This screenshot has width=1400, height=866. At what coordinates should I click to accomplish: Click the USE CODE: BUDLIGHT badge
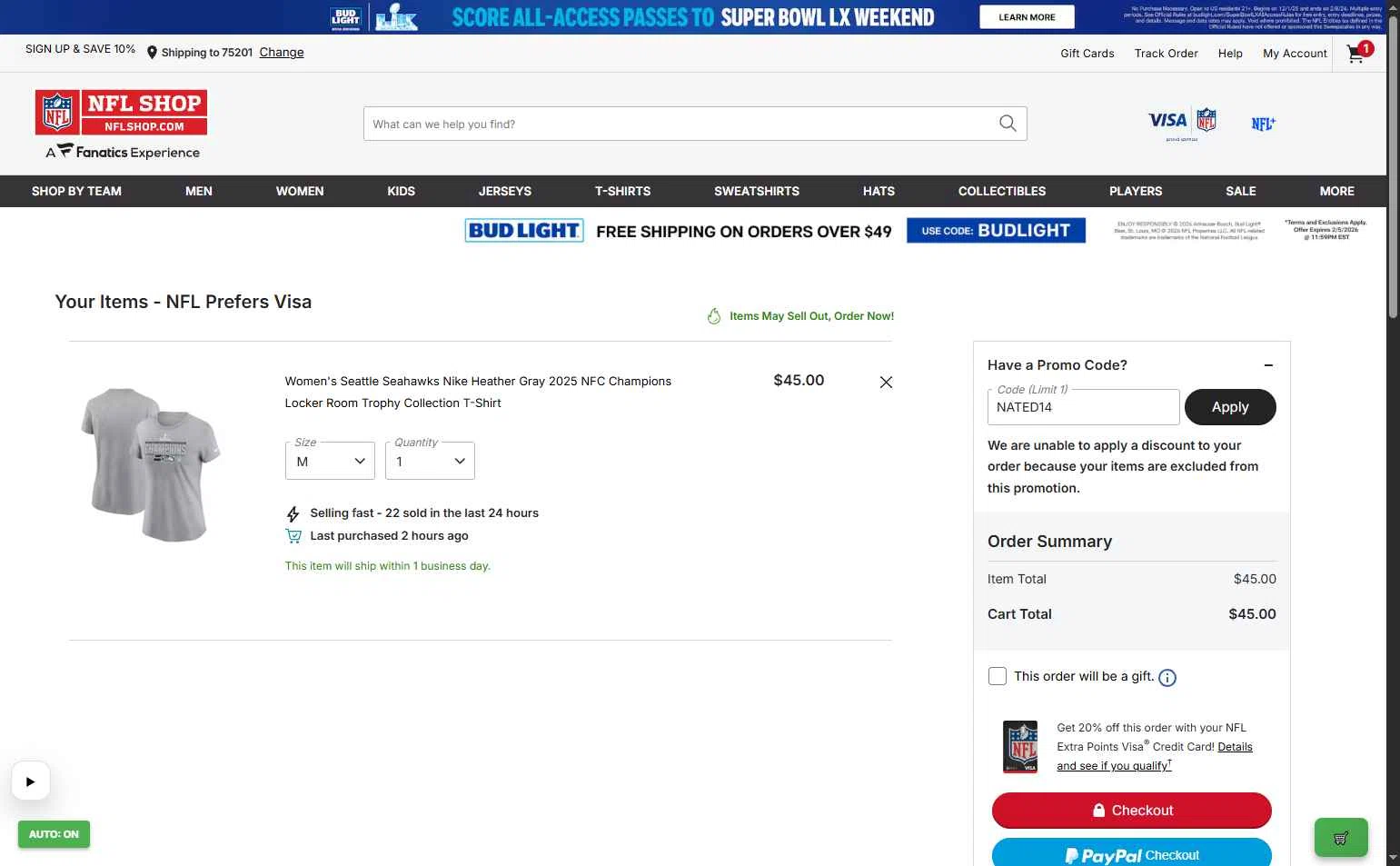click(x=996, y=231)
